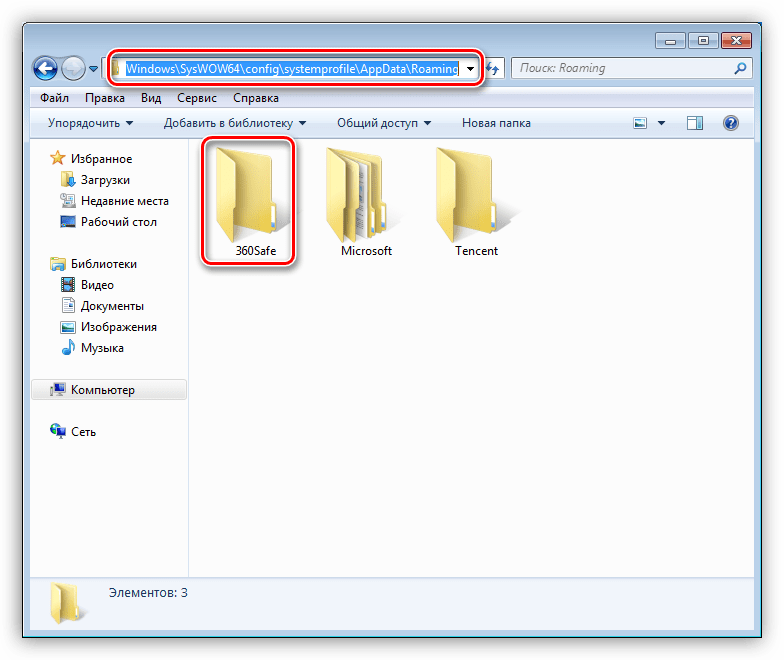Open the Файл menu

pyautogui.click(x=54, y=98)
